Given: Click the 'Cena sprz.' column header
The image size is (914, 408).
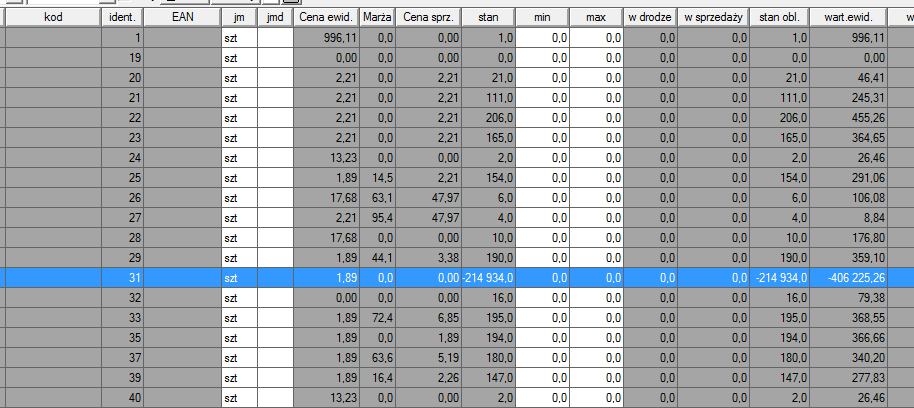Looking at the screenshot, I should pyautogui.click(x=429, y=18).
